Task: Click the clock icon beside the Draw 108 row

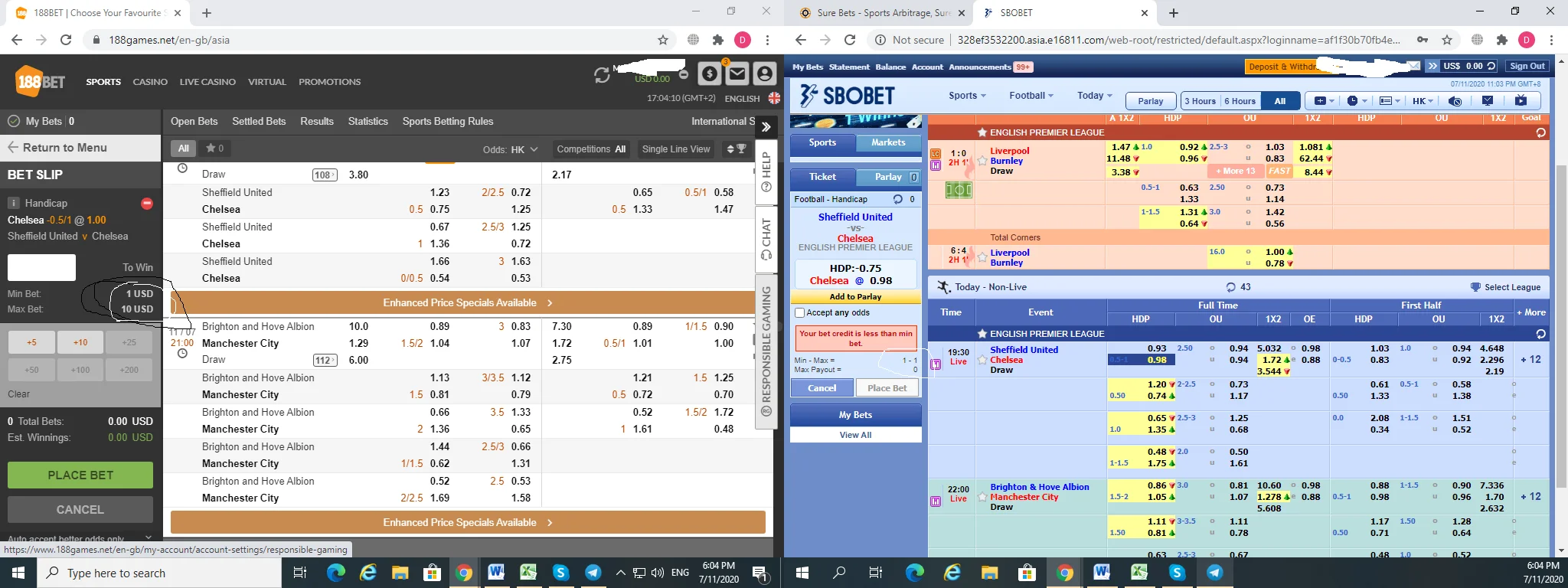Action: tap(182, 168)
